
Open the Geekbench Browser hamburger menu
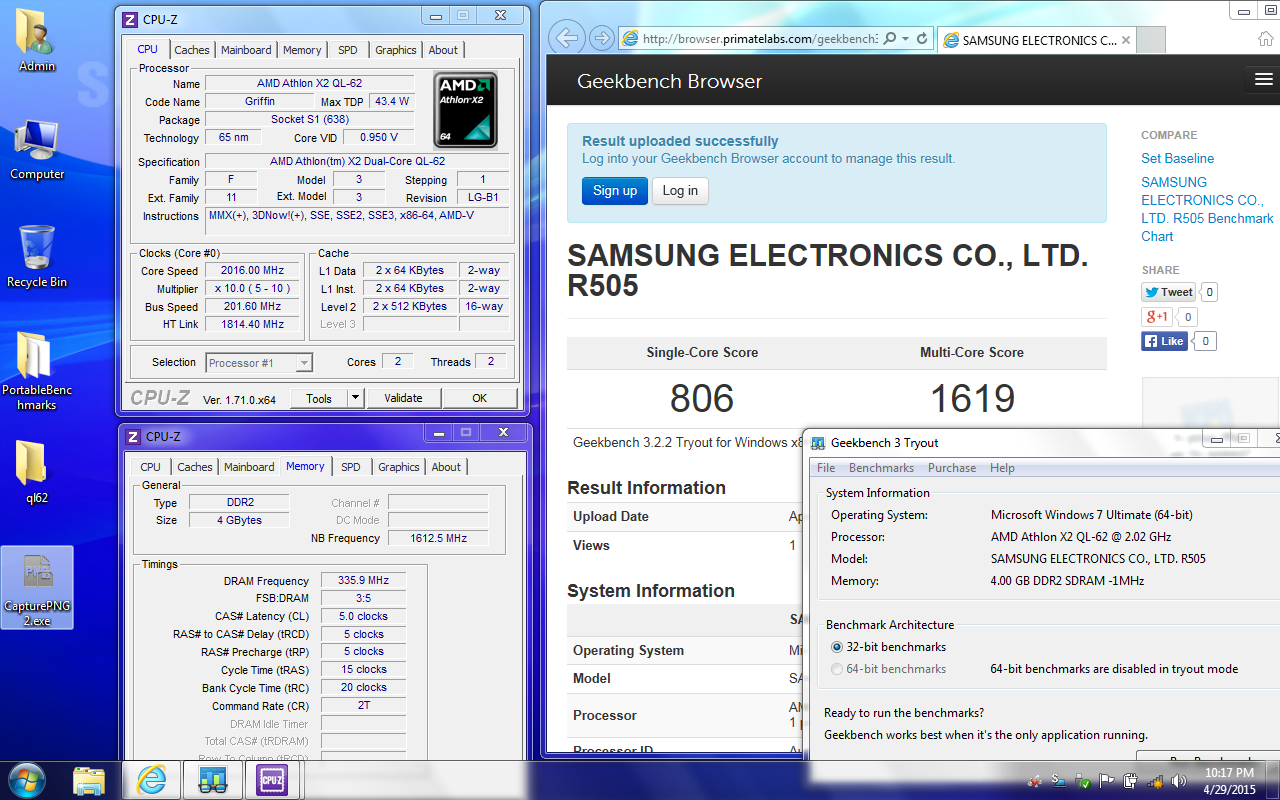click(x=1262, y=80)
